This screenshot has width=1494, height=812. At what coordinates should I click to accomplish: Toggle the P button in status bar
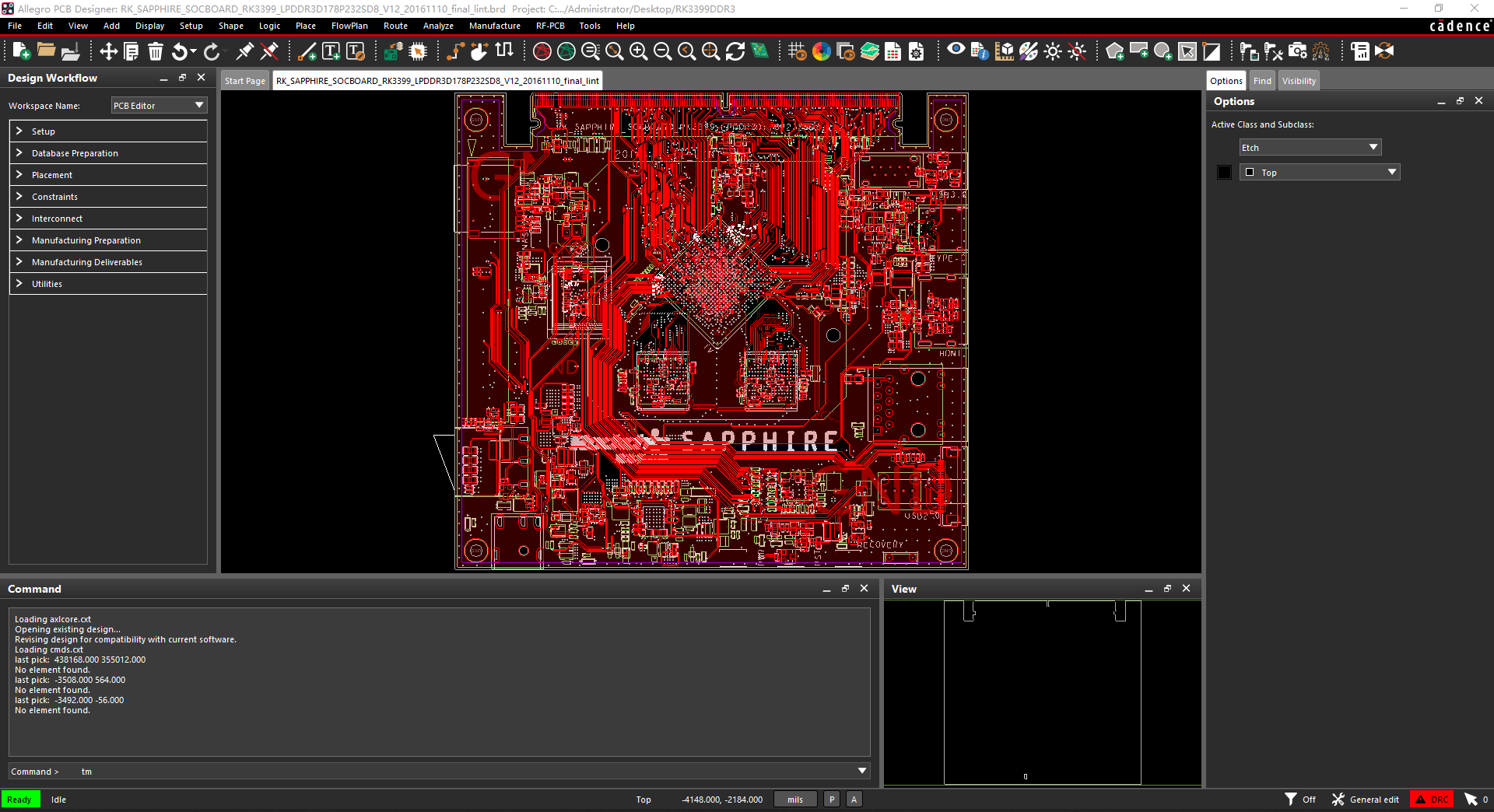tap(832, 799)
